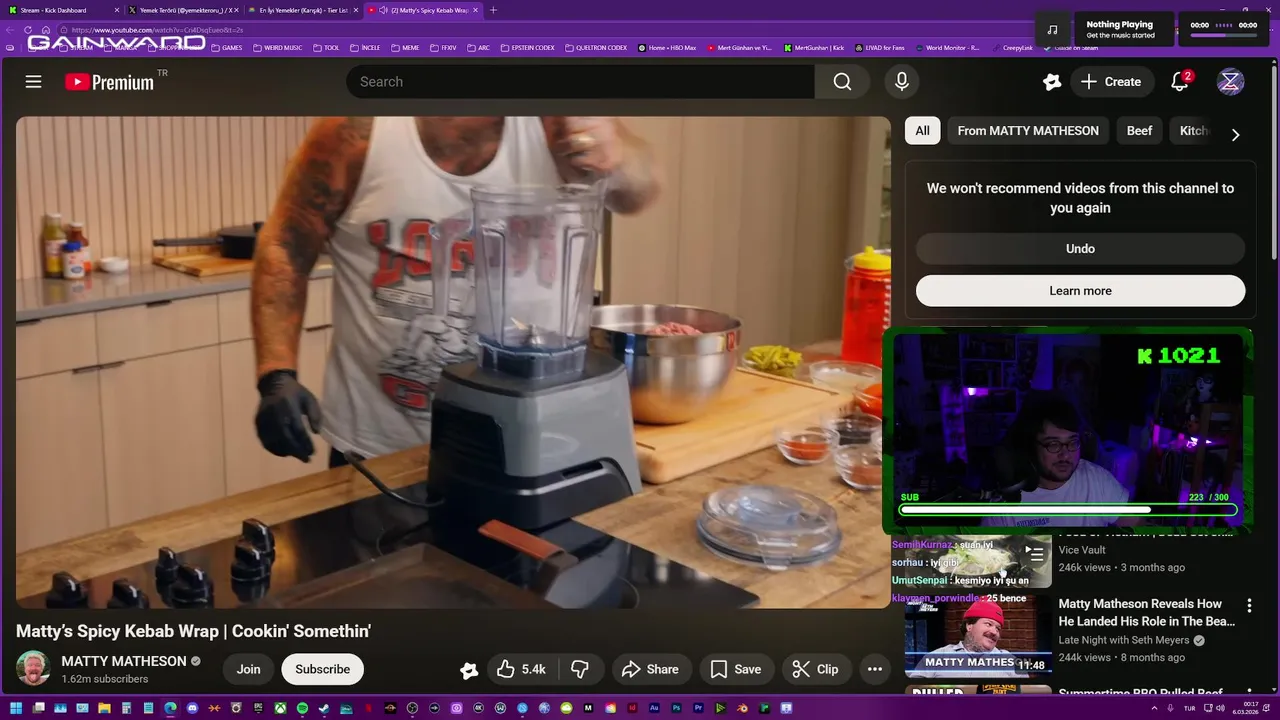Like the video with thumbs up
Screen dimensions: 1280x720
coord(521,669)
